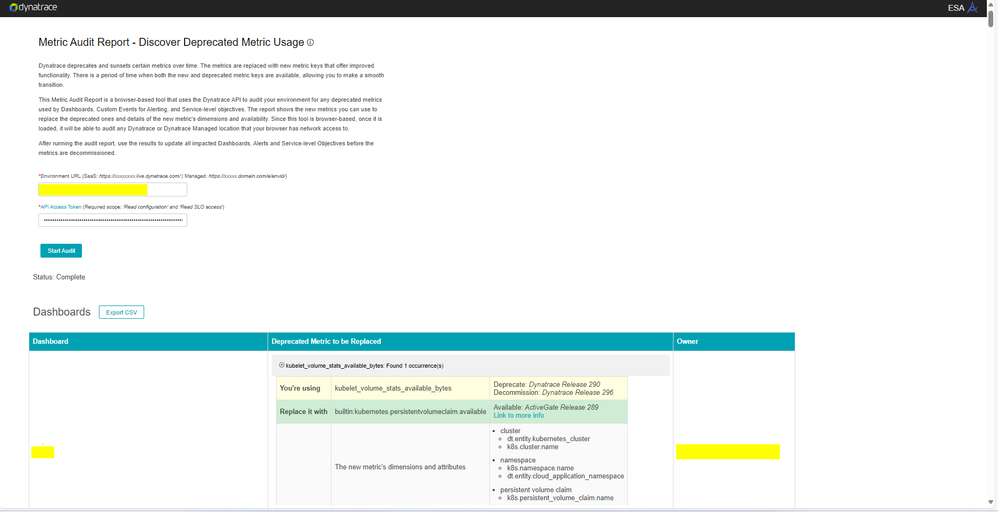998x512 pixels.
Task: Open the API Access Token link
Action: tap(61, 207)
